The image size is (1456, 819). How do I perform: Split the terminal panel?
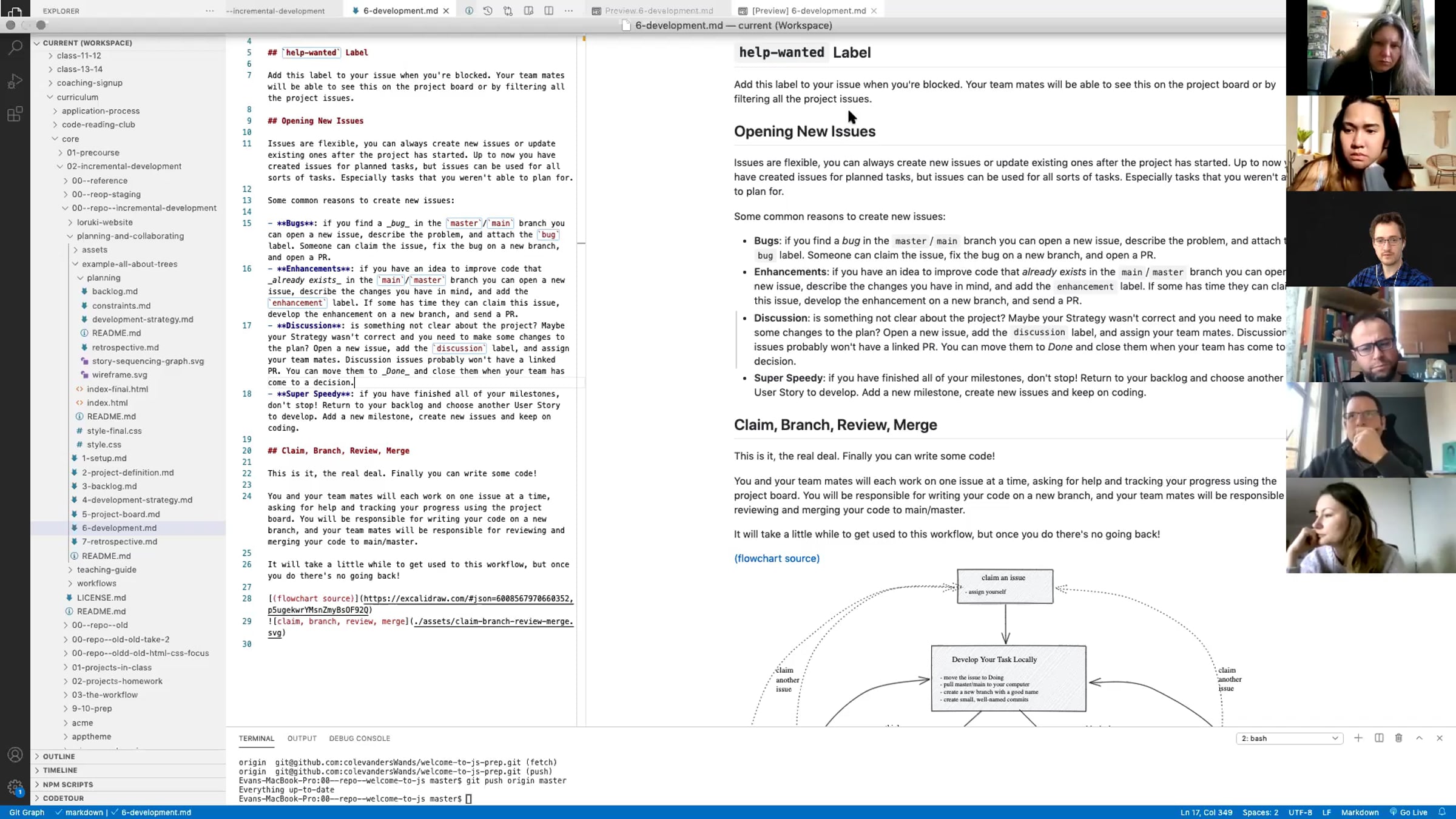pyautogui.click(x=1379, y=738)
